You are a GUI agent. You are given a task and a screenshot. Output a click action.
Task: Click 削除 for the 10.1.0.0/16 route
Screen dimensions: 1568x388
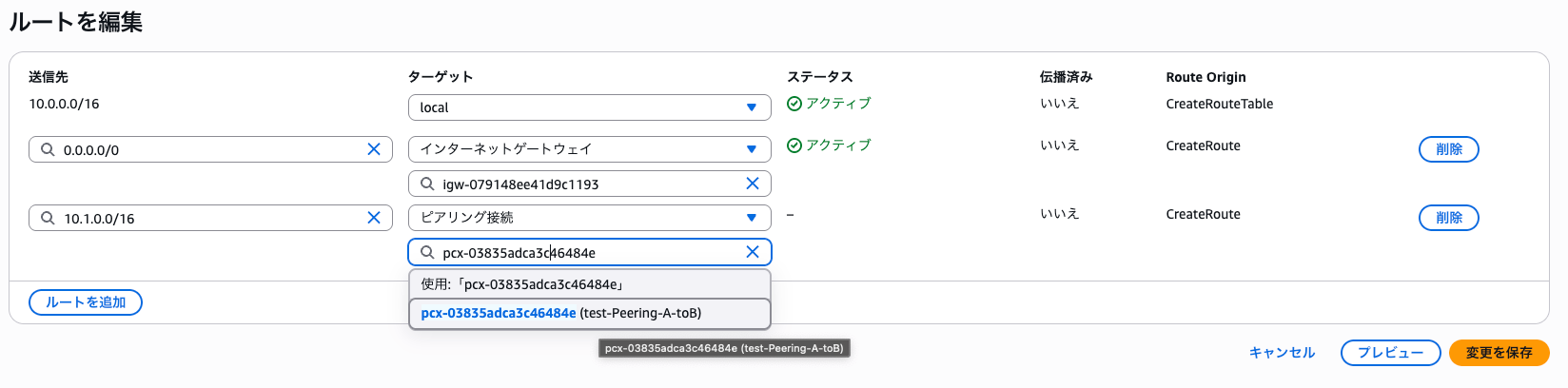pos(1448,218)
